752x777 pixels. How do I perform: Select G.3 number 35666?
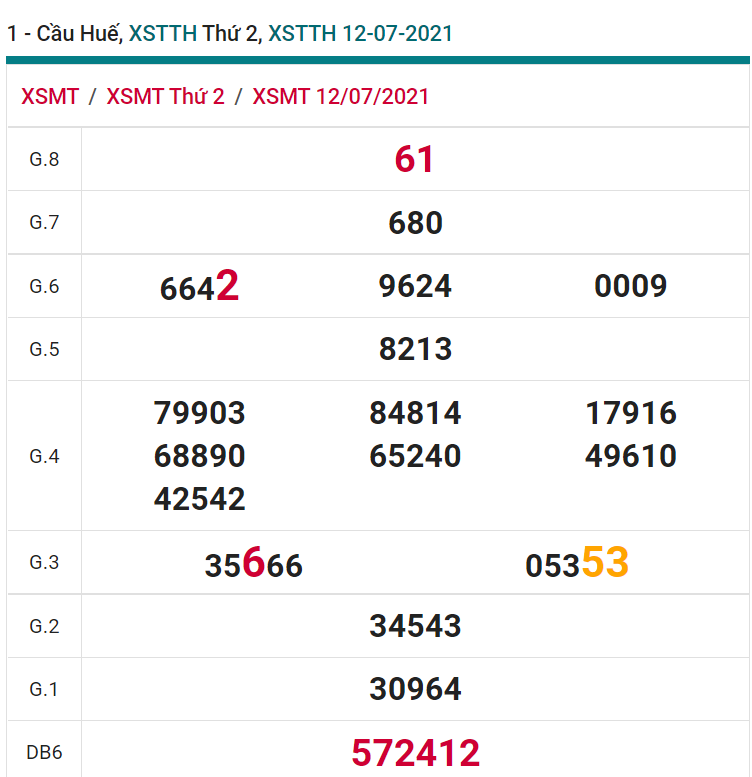tap(253, 565)
